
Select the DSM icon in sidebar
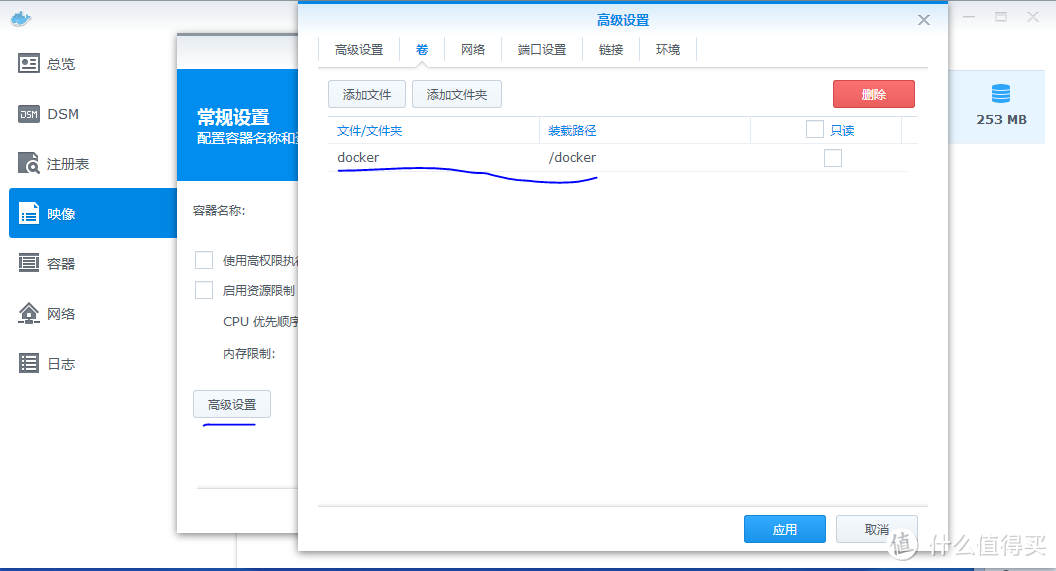28,114
